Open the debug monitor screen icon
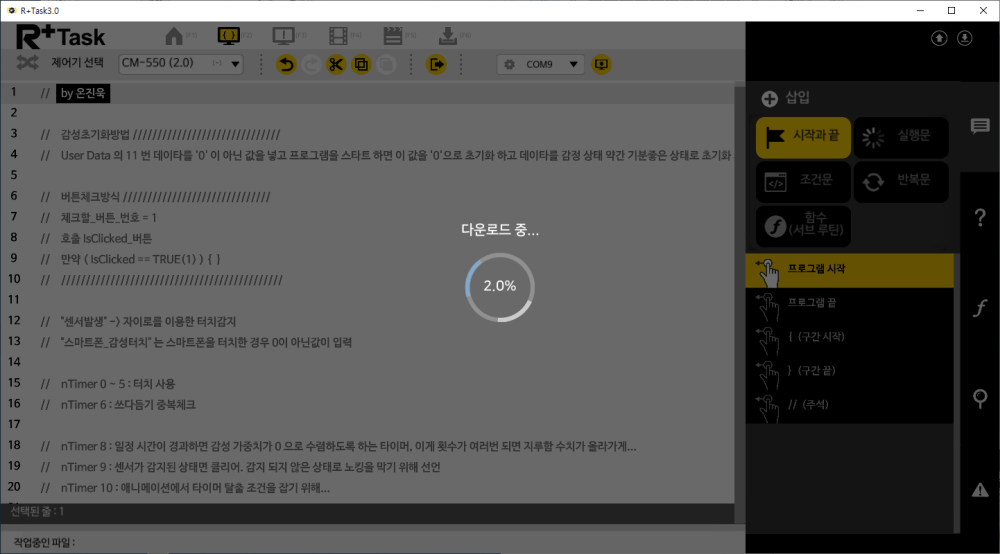The image size is (1000, 554). [x=285, y=36]
